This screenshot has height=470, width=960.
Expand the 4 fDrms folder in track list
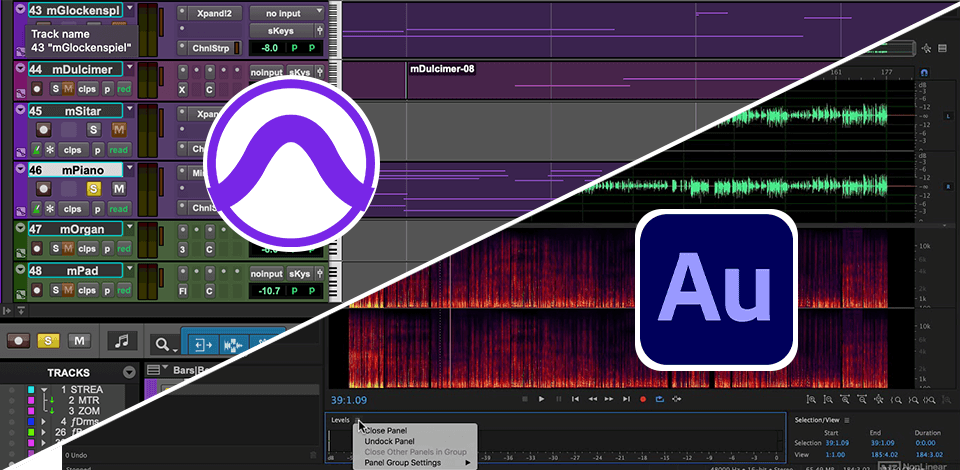point(43,422)
